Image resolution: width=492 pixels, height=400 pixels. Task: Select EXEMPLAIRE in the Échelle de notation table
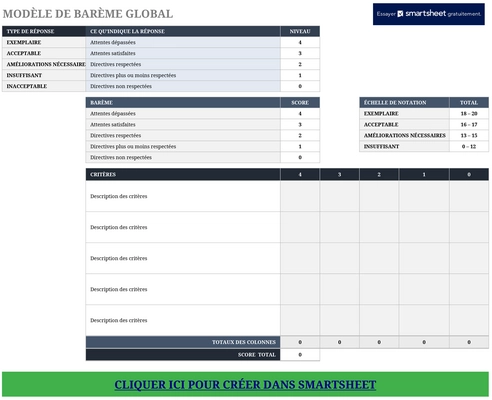pyautogui.click(x=404, y=114)
